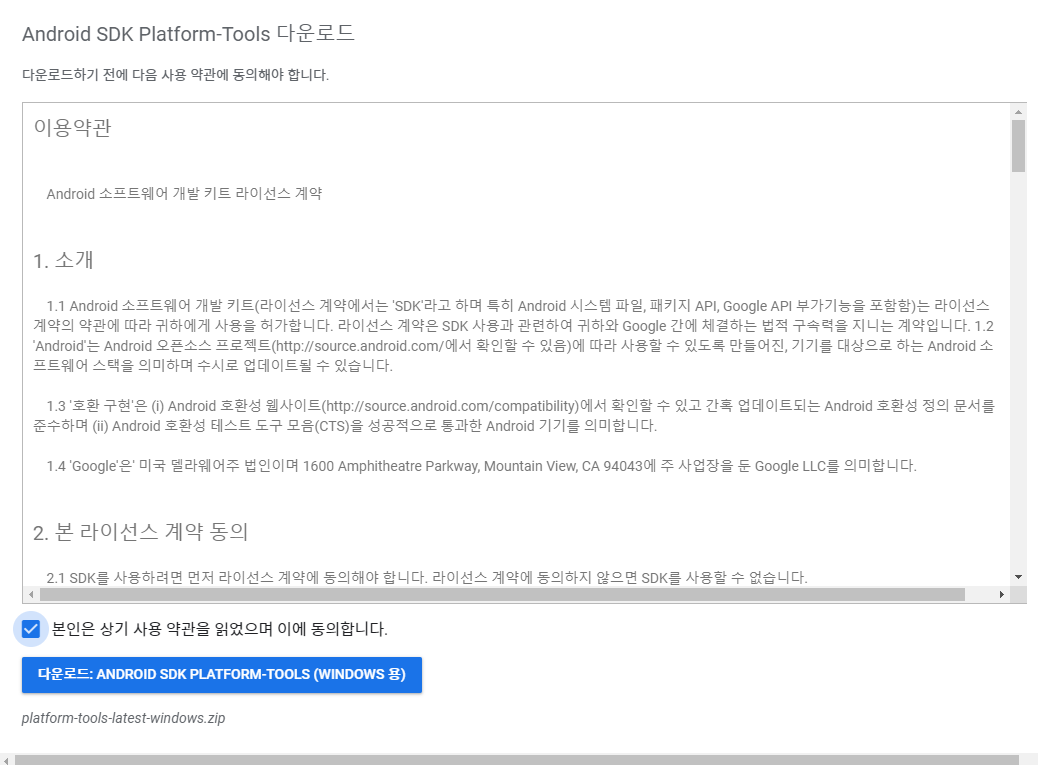
Task: Click the terms box scroll-right arrow
Action: [1002, 594]
